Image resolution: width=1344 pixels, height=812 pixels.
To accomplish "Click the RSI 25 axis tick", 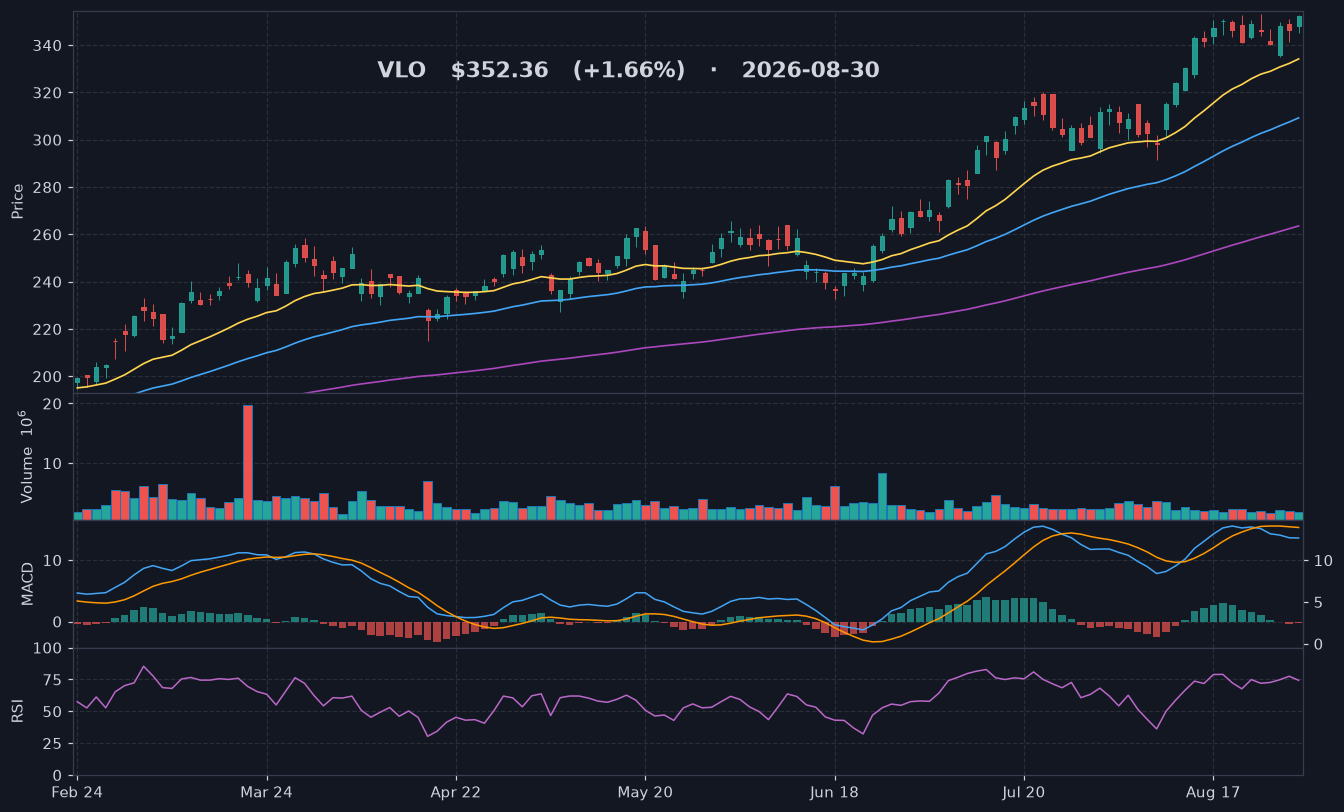I will point(54,744).
